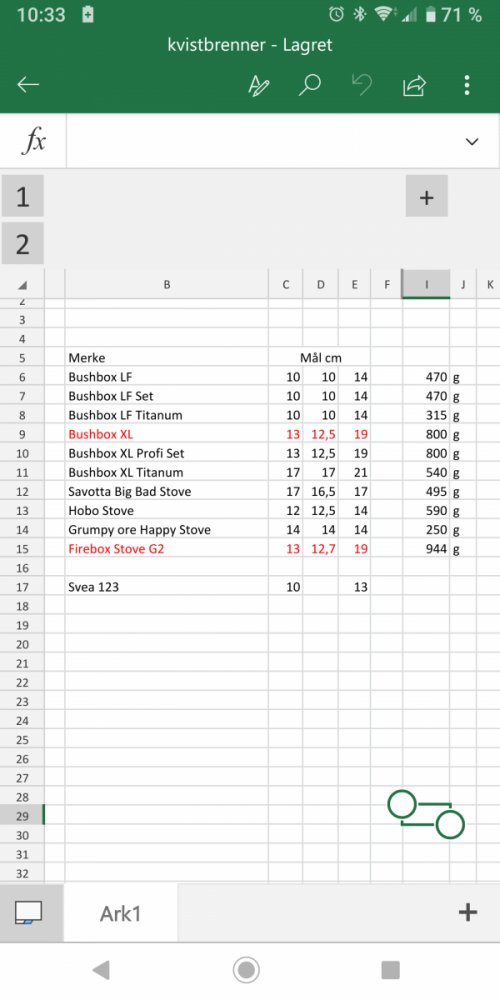Switch to the Ark1 sheet tab

tap(121, 913)
